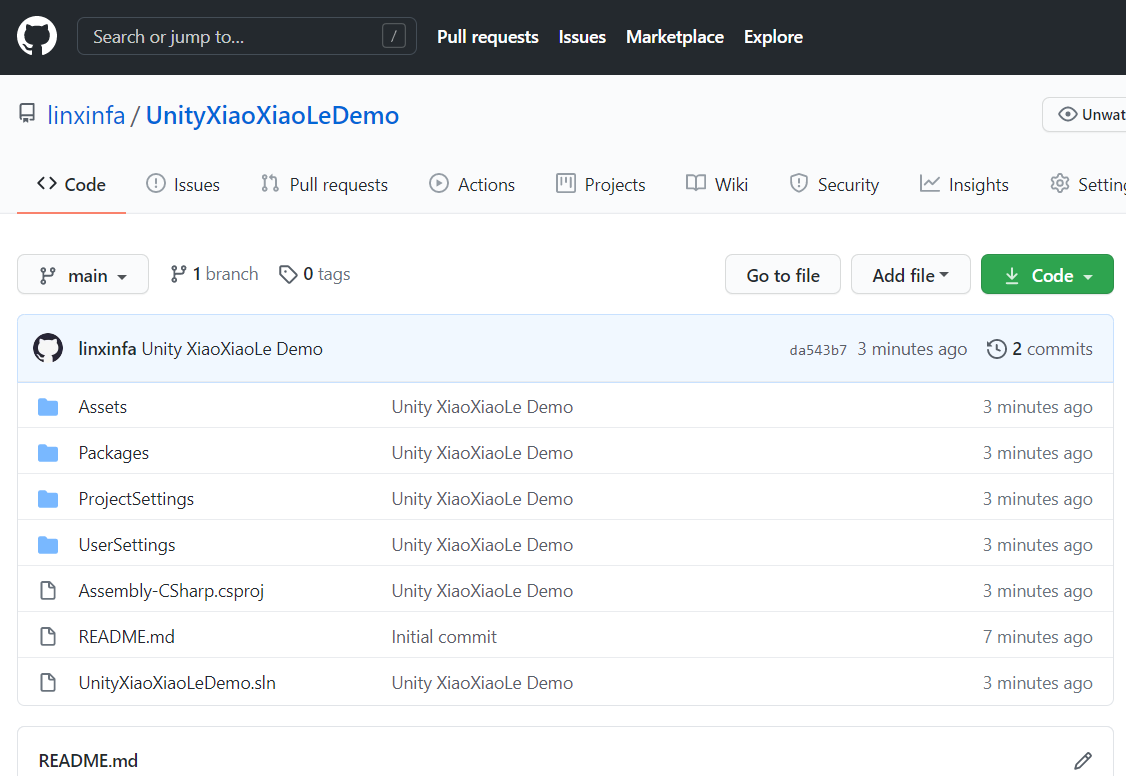Open the commit history clock icon

tap(996, 349)
